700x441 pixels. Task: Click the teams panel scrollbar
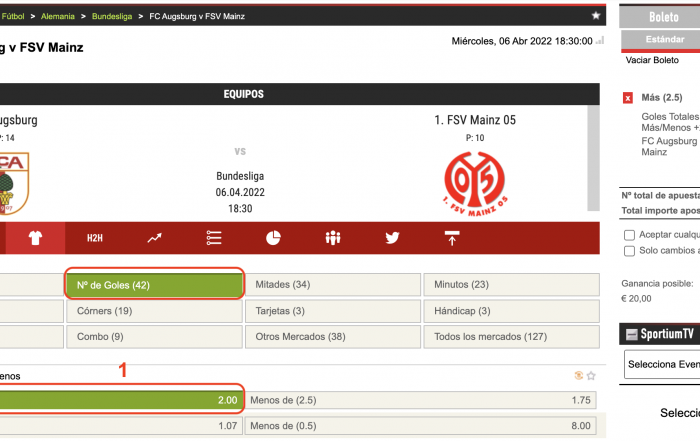pos(593,158)
